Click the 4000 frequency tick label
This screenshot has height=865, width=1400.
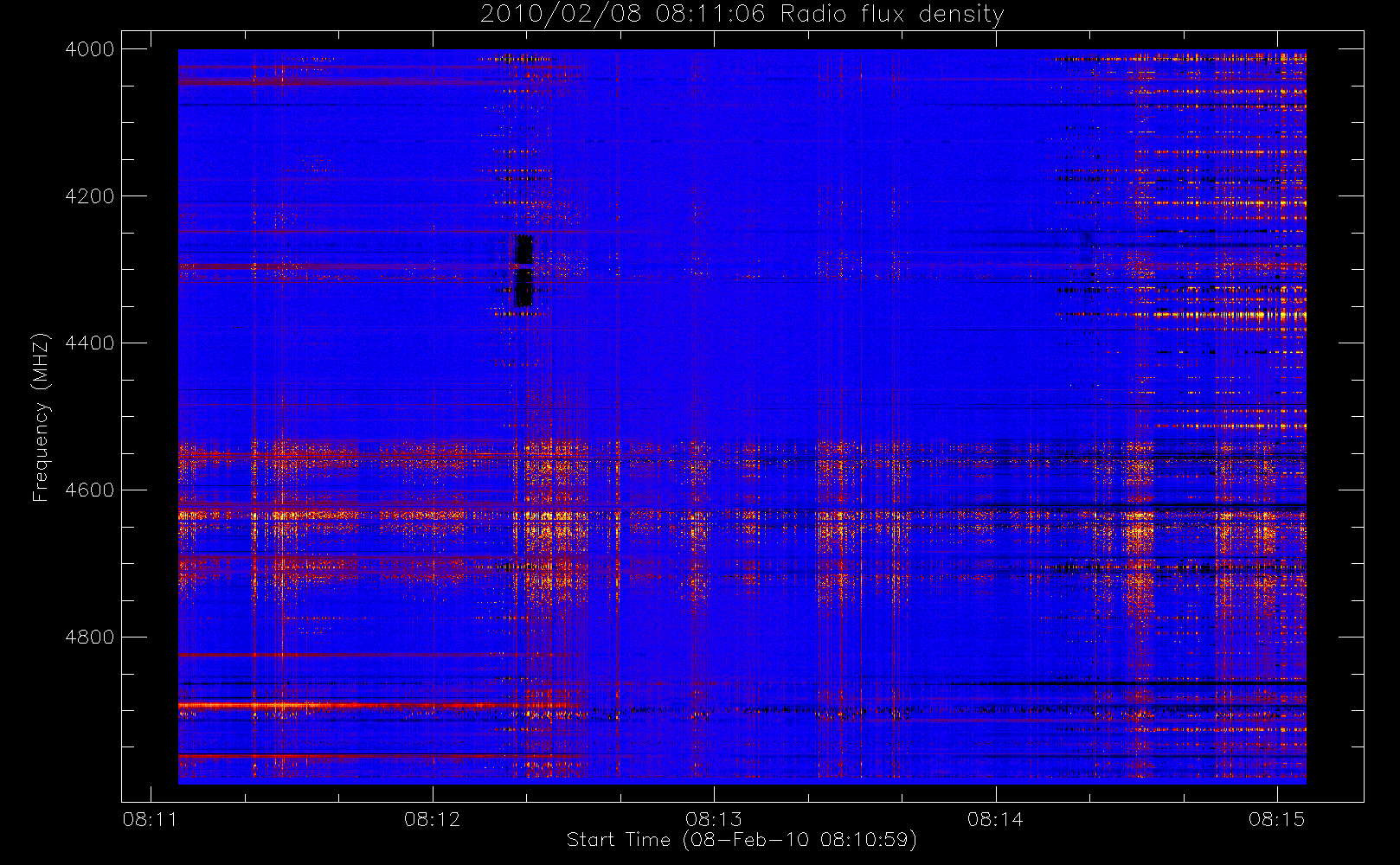tap(90, 49)
